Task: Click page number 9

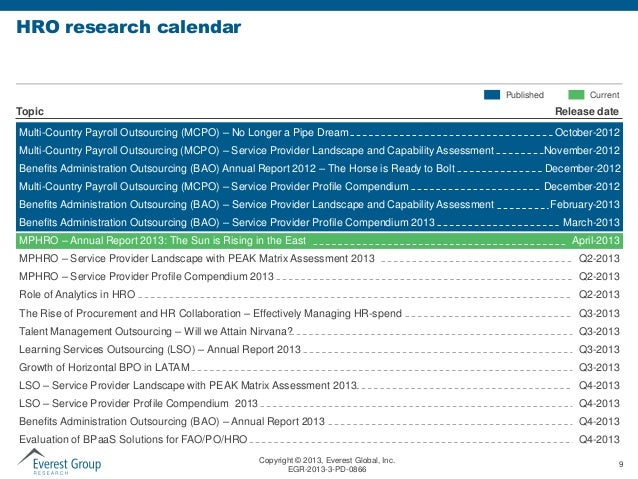Action: [x=621, y=464]
